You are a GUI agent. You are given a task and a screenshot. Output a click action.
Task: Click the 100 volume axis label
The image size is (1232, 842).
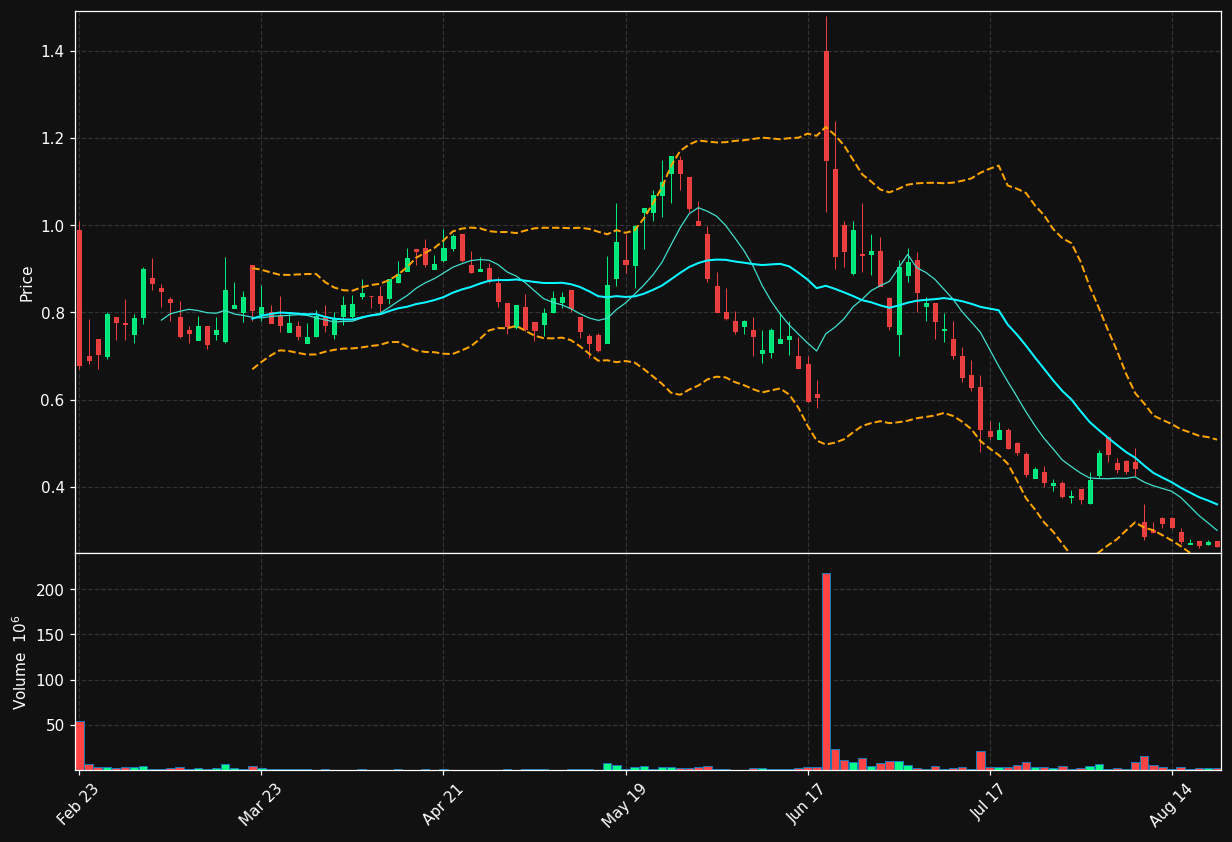[52, 680]
